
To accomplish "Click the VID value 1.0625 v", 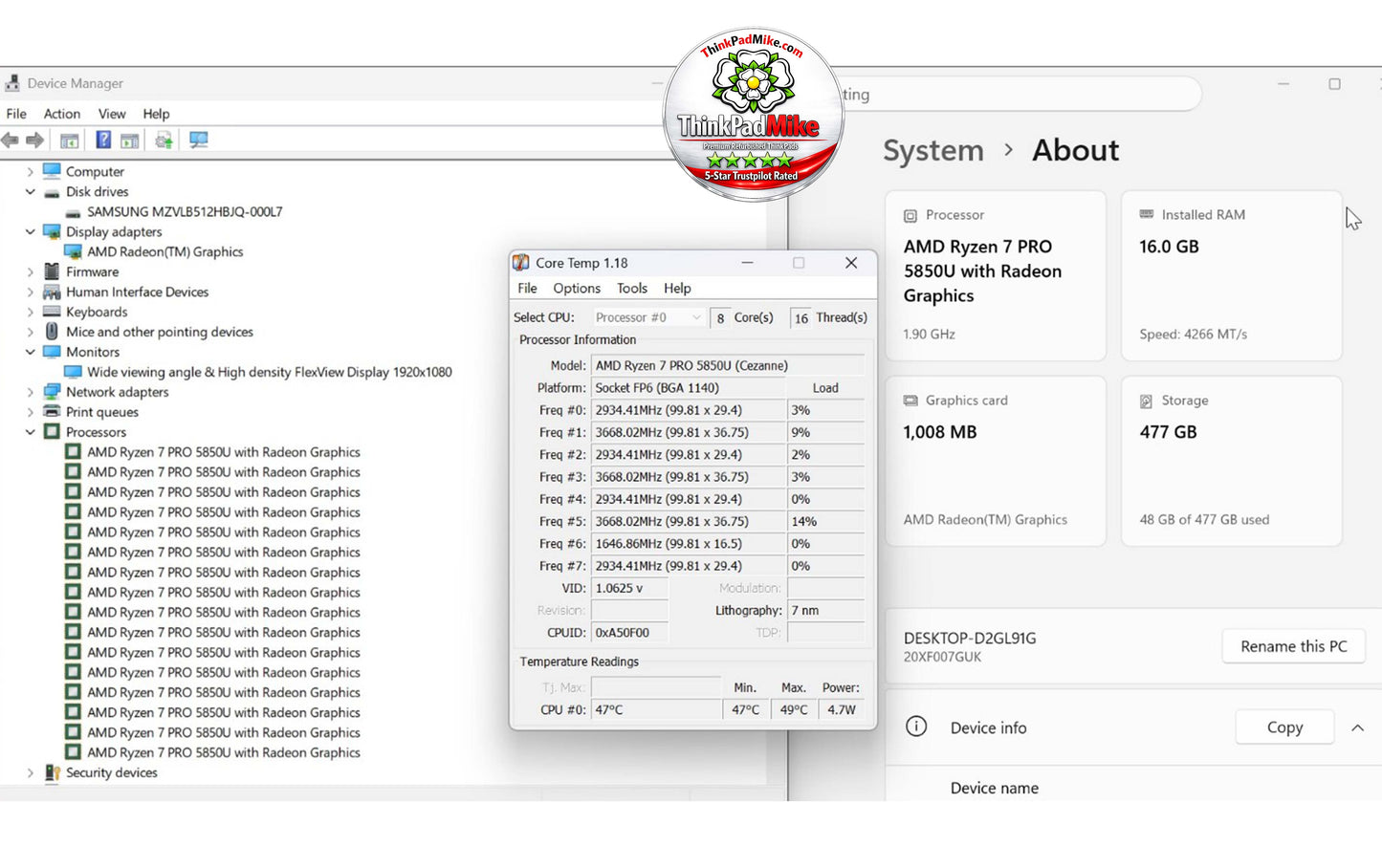I will (630, 588).
